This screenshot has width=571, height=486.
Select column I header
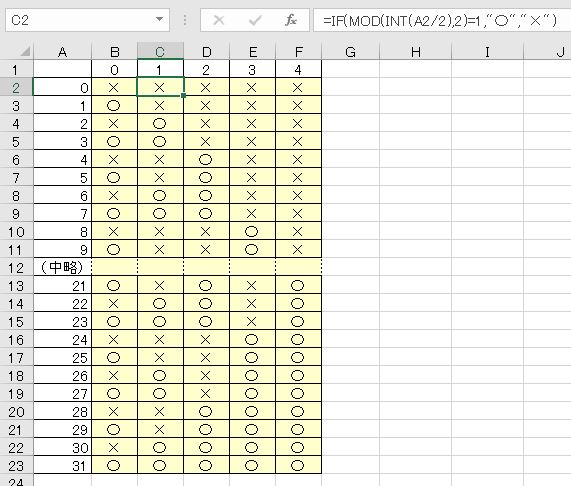487,52
